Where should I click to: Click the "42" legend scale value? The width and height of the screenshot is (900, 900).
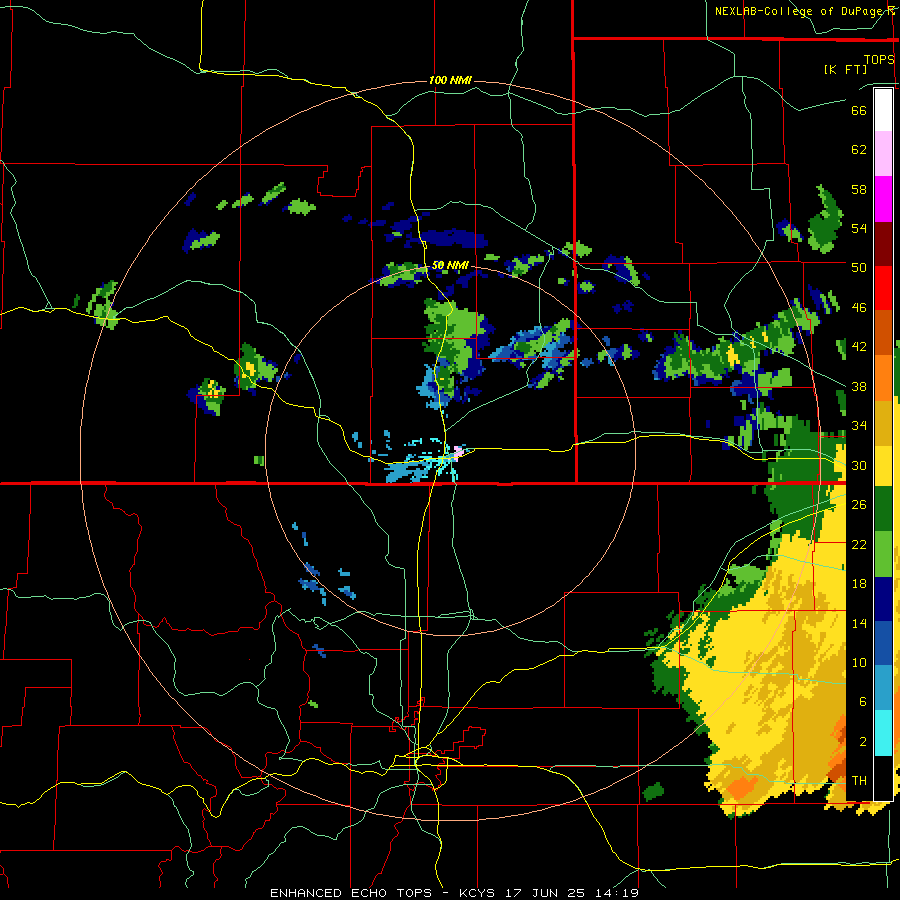click(859, 347)
